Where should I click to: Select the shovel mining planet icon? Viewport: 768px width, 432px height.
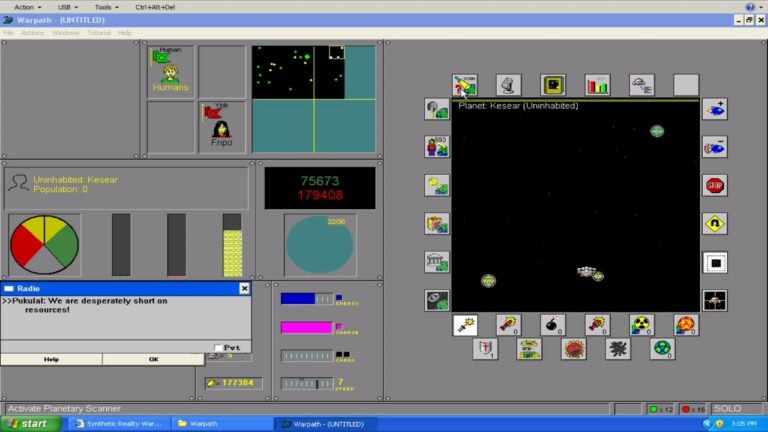point(437,109)
